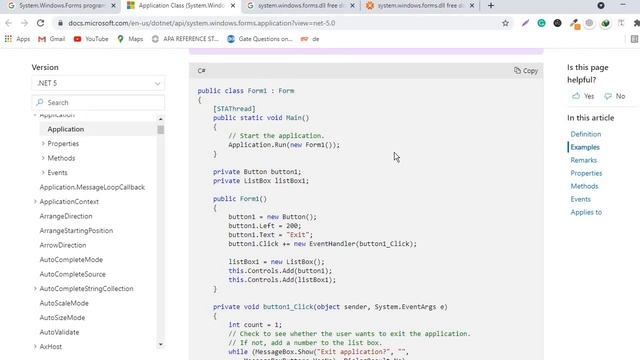Open Gate Questions on... bookmark

(x=260, y=39)
